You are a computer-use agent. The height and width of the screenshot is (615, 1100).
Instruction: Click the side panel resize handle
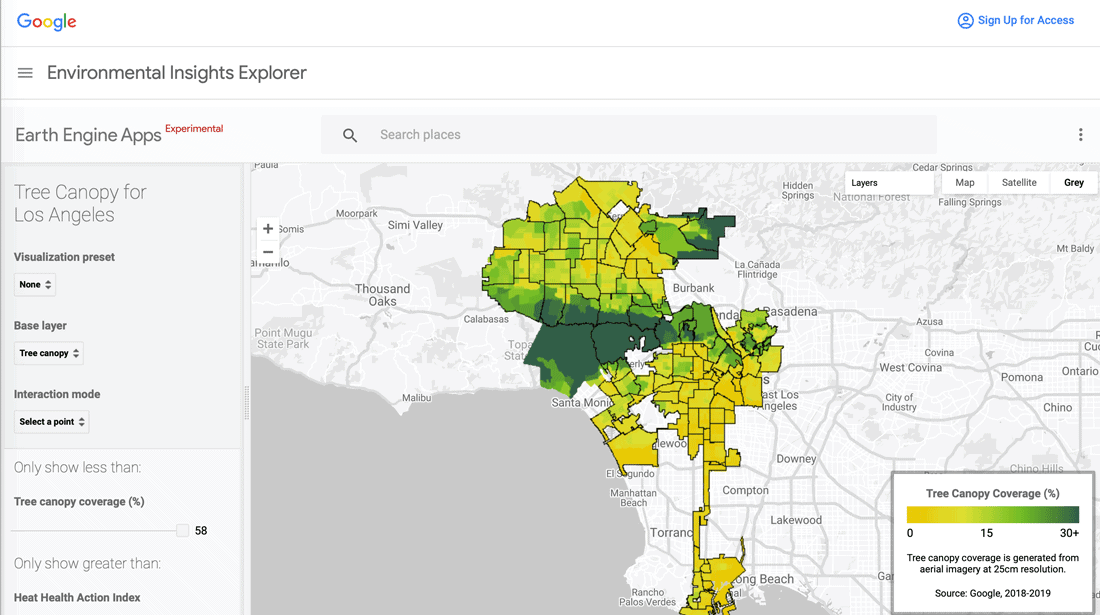[246, 403]
